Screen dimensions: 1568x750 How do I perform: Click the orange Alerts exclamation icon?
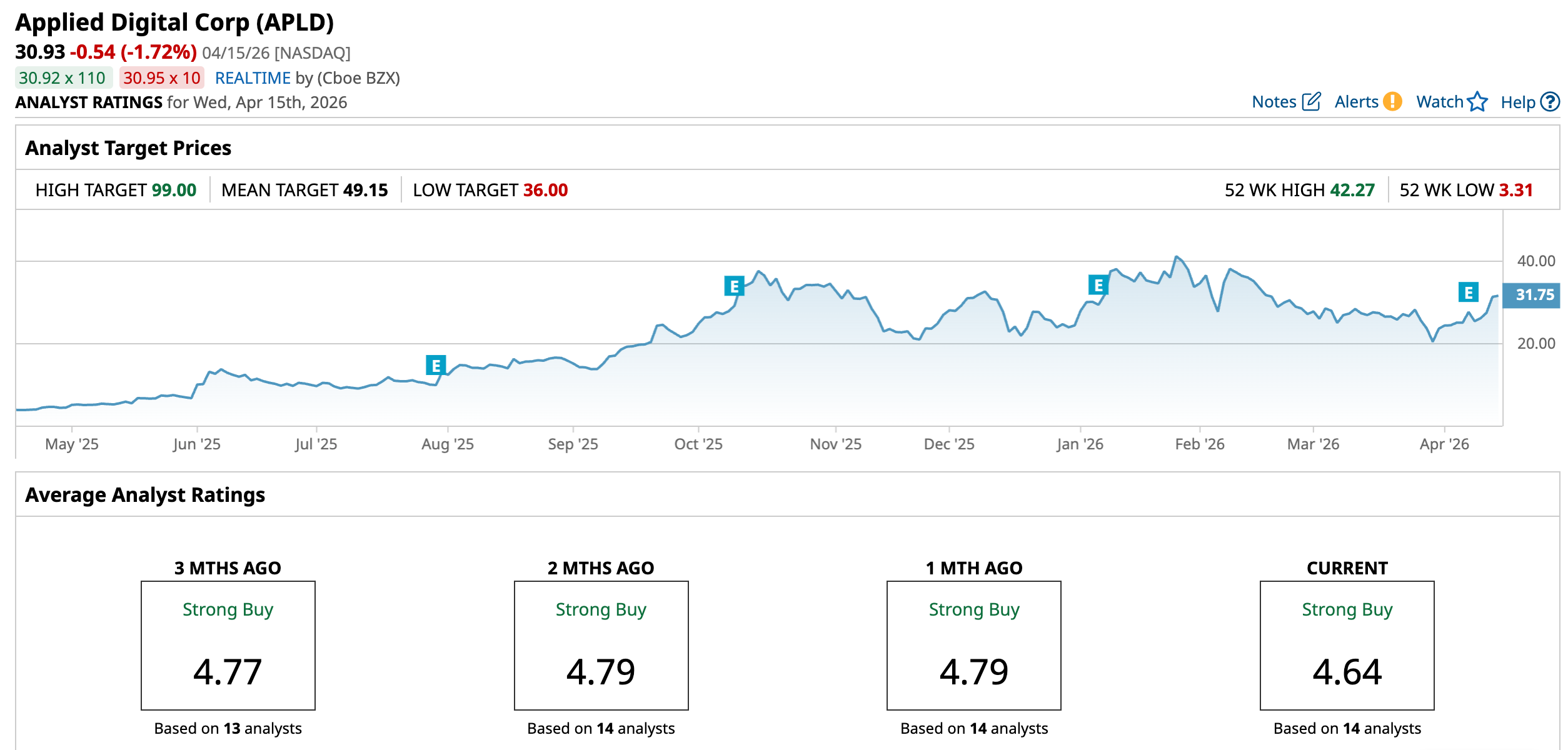coord(1392,101)
